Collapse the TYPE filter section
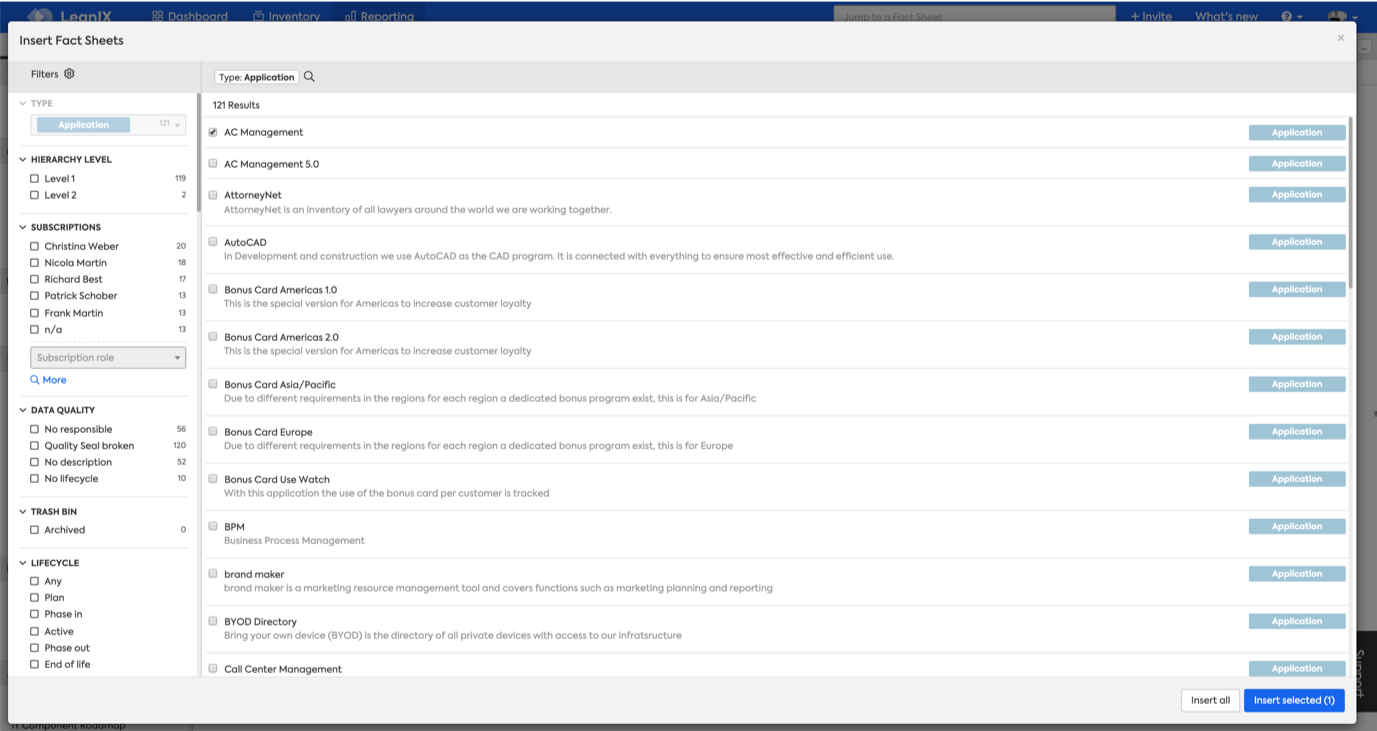The width and height of the screenshot is (1377, 731). 23,103
